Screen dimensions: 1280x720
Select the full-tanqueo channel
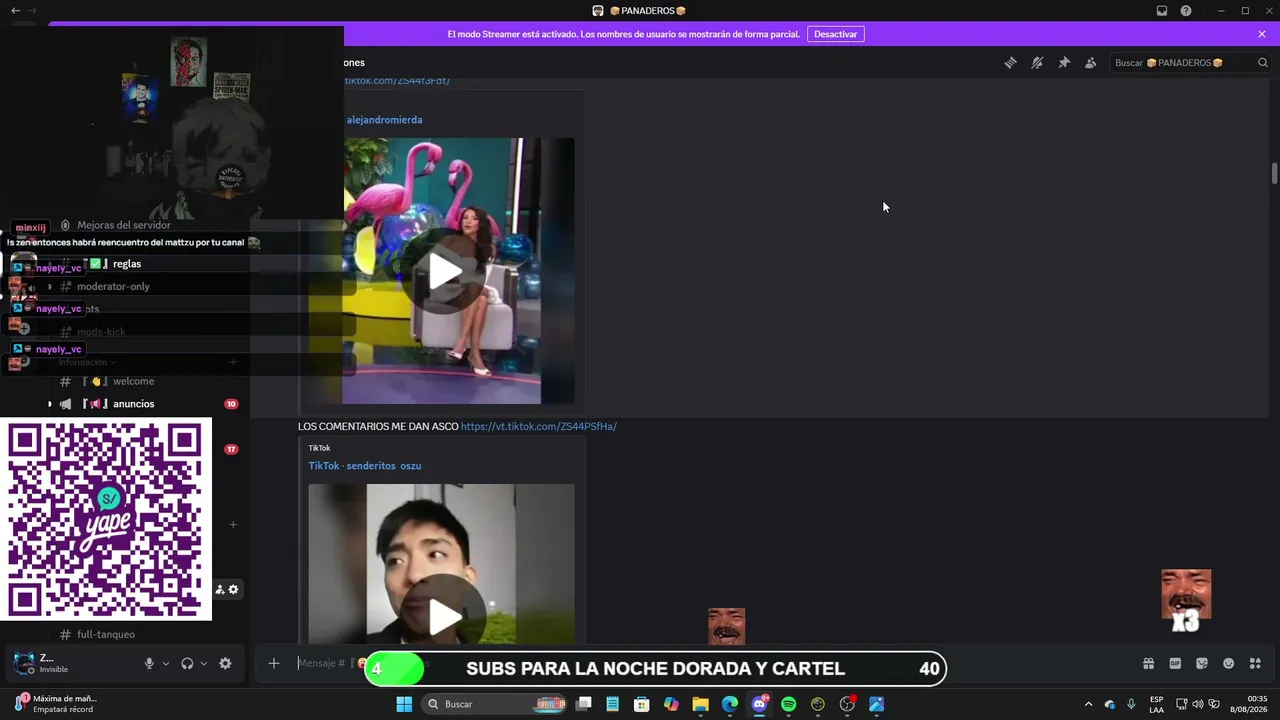coord(105,634)
